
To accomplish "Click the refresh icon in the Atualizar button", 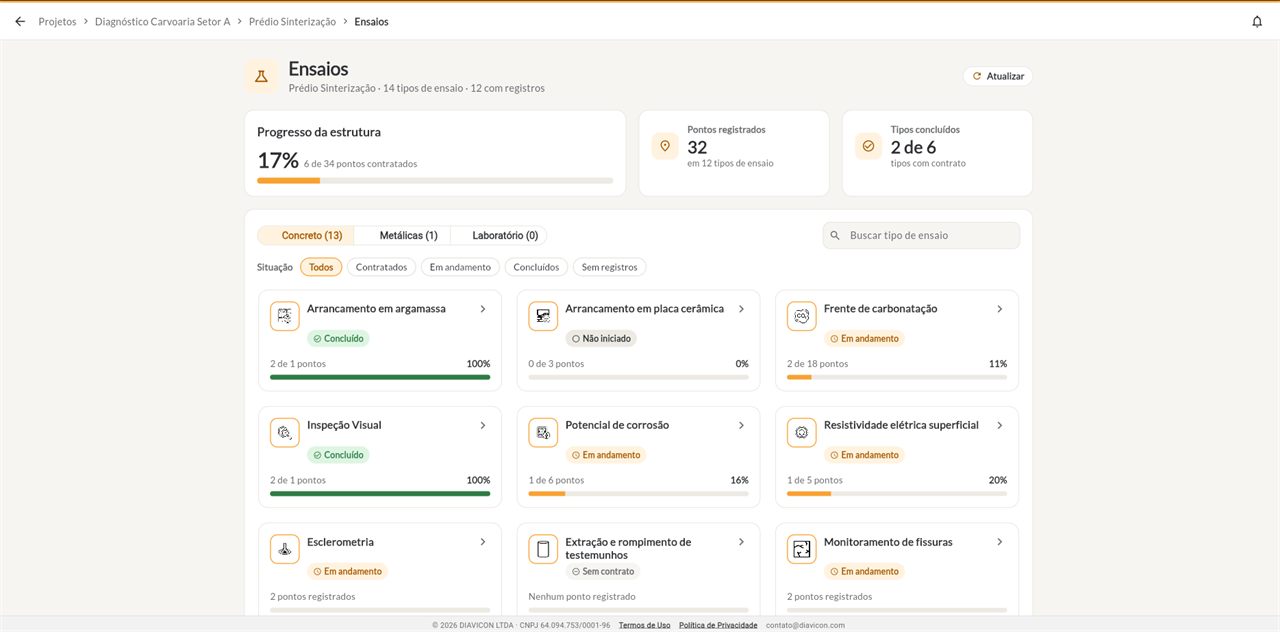I will tap(977, 76).
